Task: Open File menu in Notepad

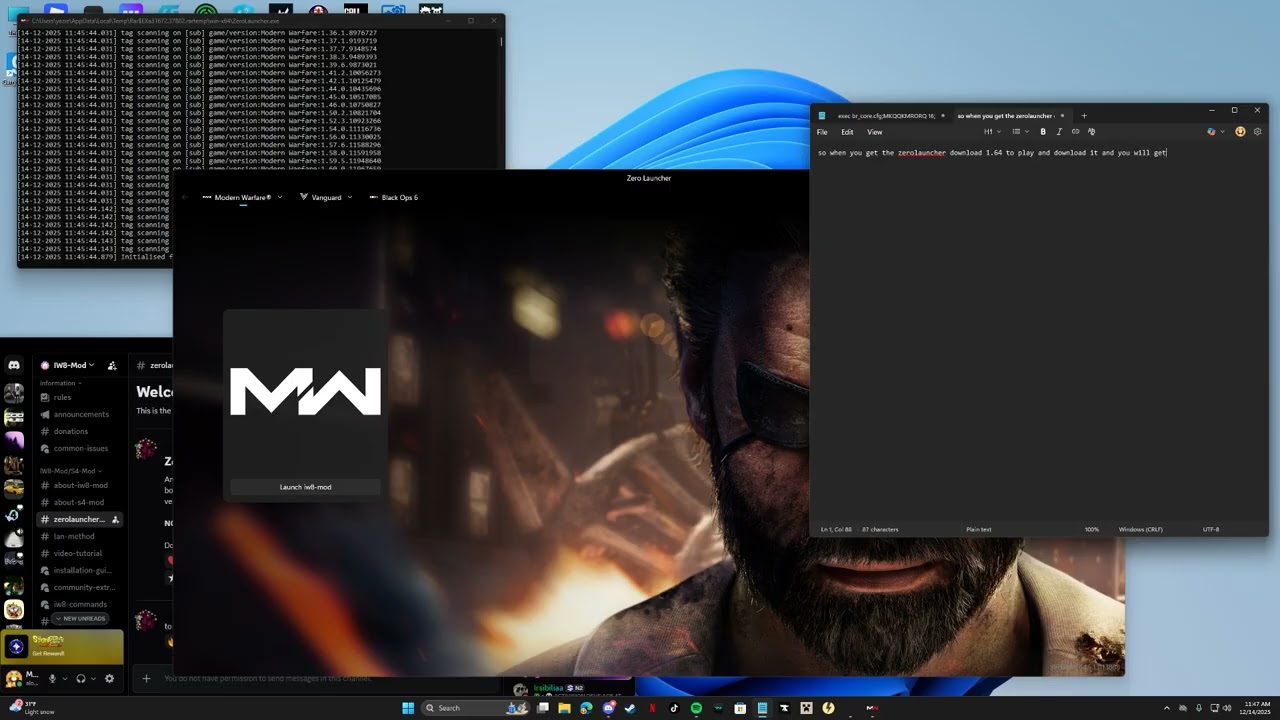Action: (822, 132)
